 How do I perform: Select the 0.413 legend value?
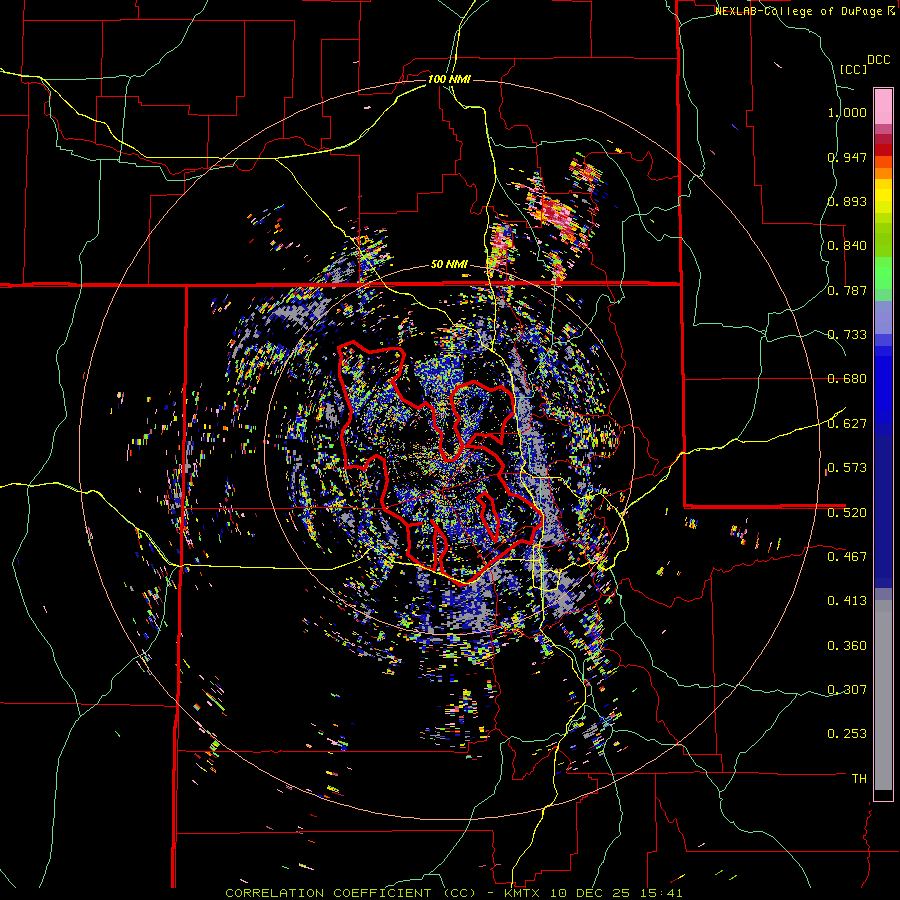(847, 601)
